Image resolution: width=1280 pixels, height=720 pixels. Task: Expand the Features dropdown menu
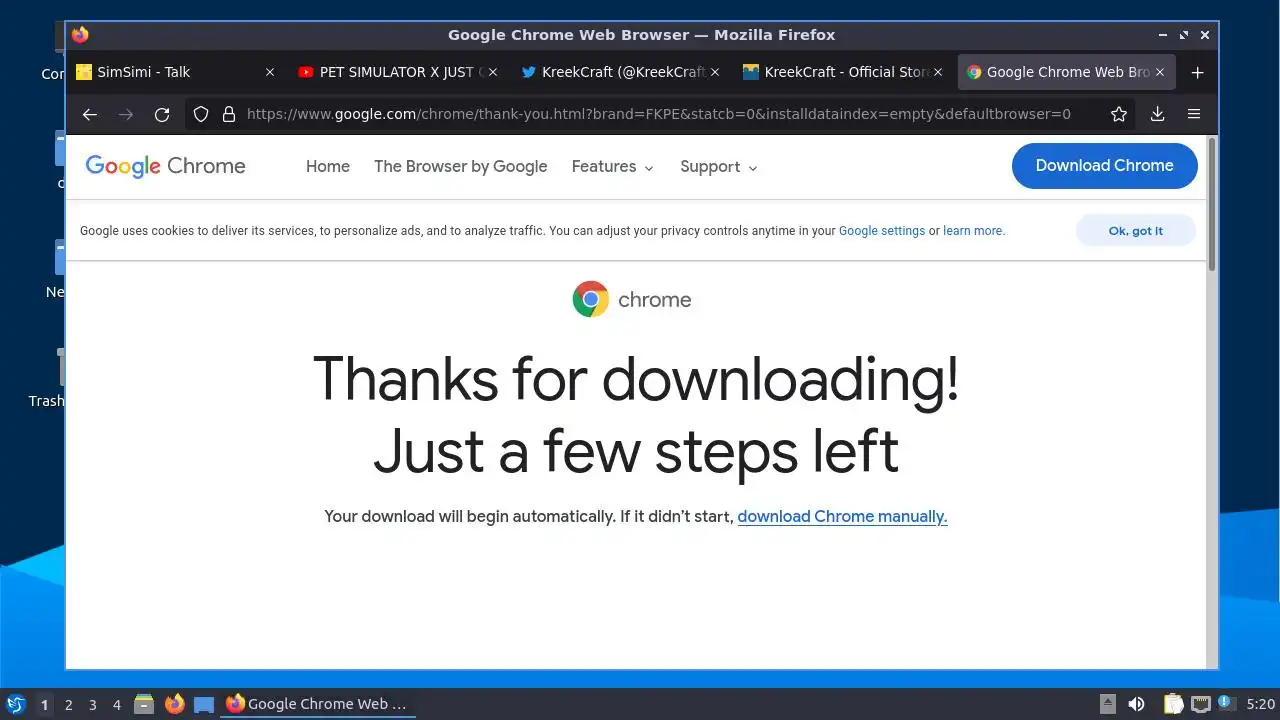(x=612, y=167)
